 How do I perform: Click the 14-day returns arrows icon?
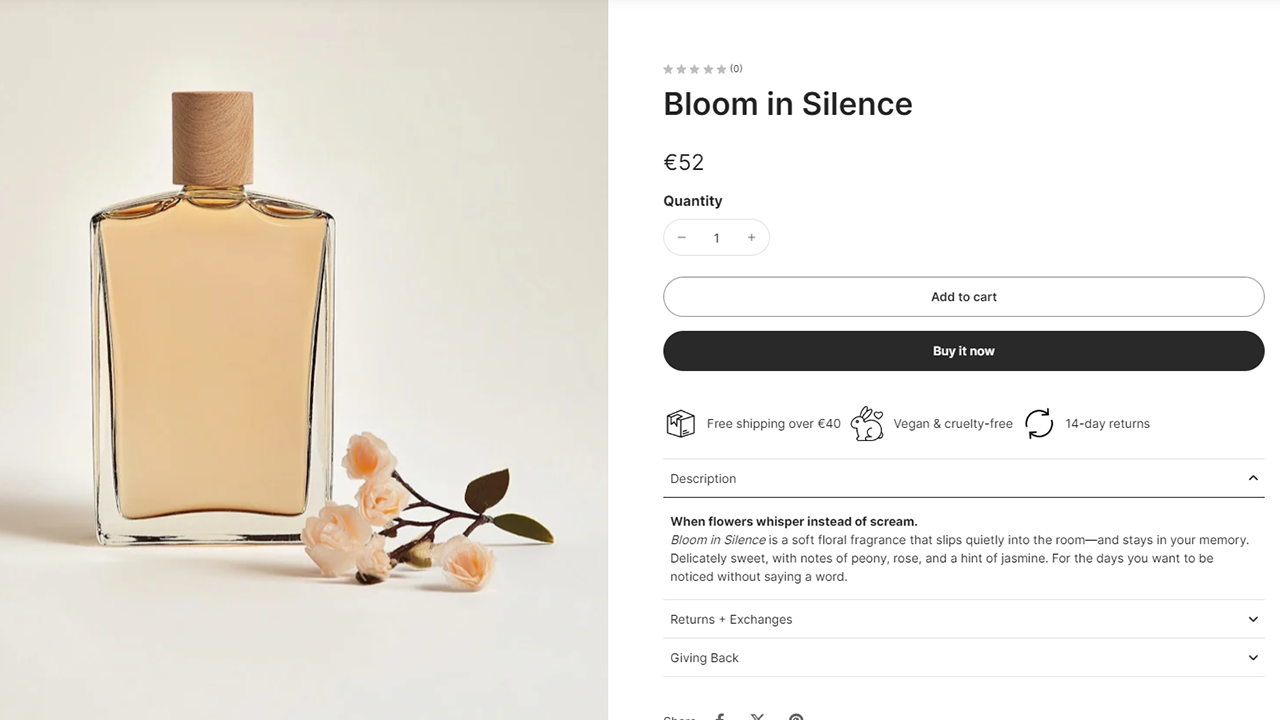[x=1039, y=423]
